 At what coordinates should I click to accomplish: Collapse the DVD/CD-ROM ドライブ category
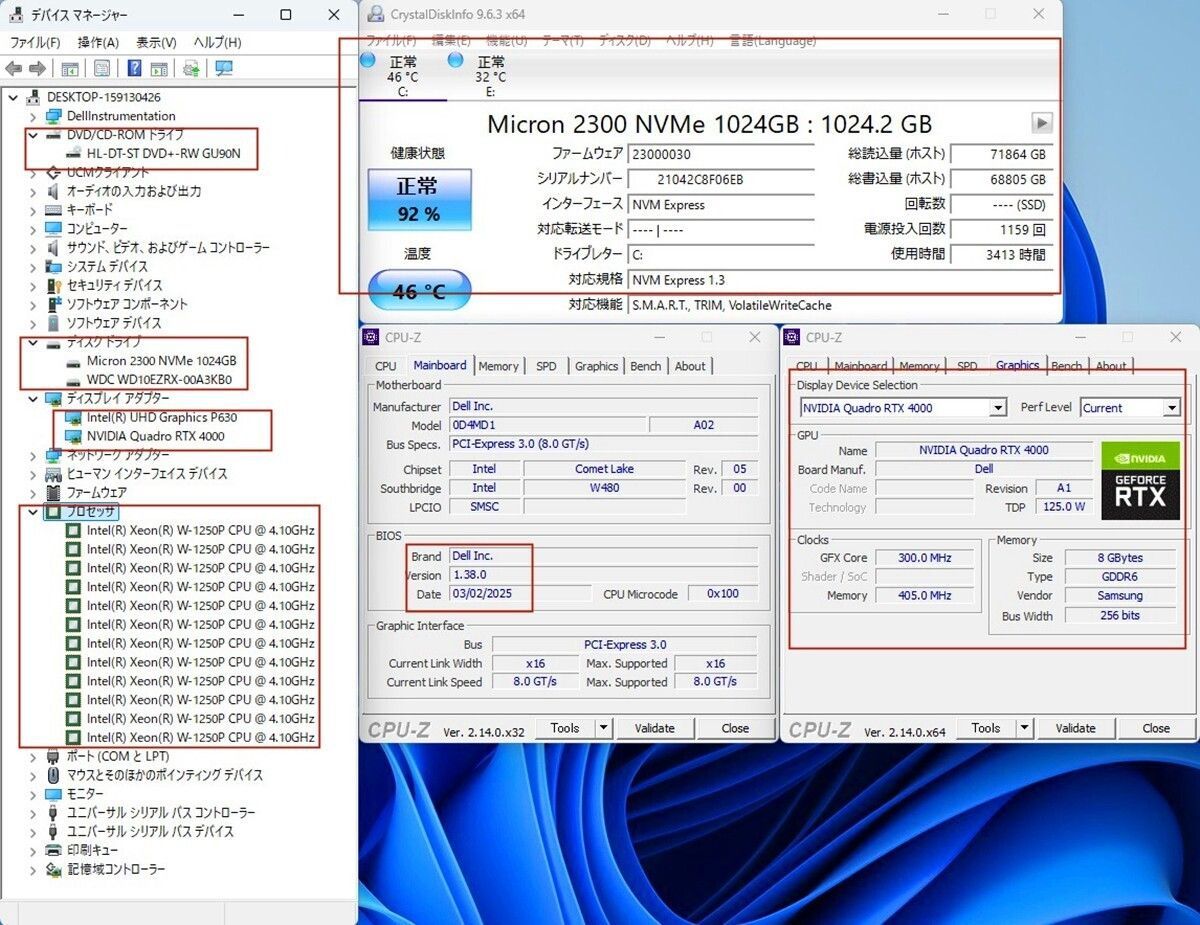click(x=33, y=135)
